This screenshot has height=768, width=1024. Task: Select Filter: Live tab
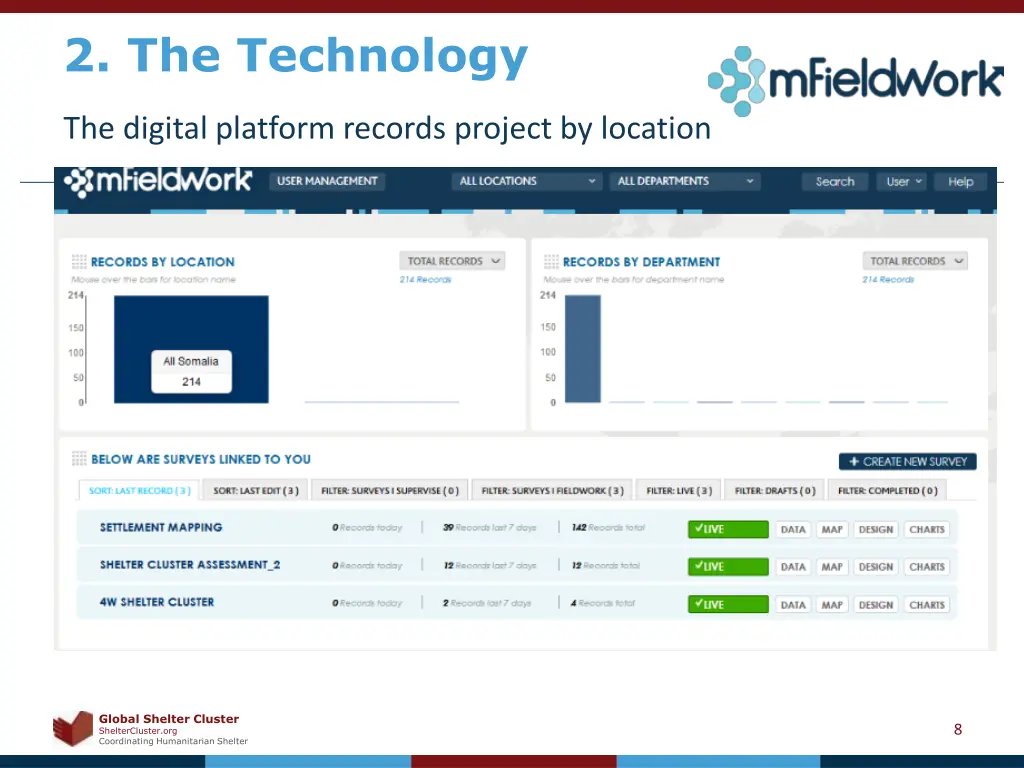click(679, 490)
